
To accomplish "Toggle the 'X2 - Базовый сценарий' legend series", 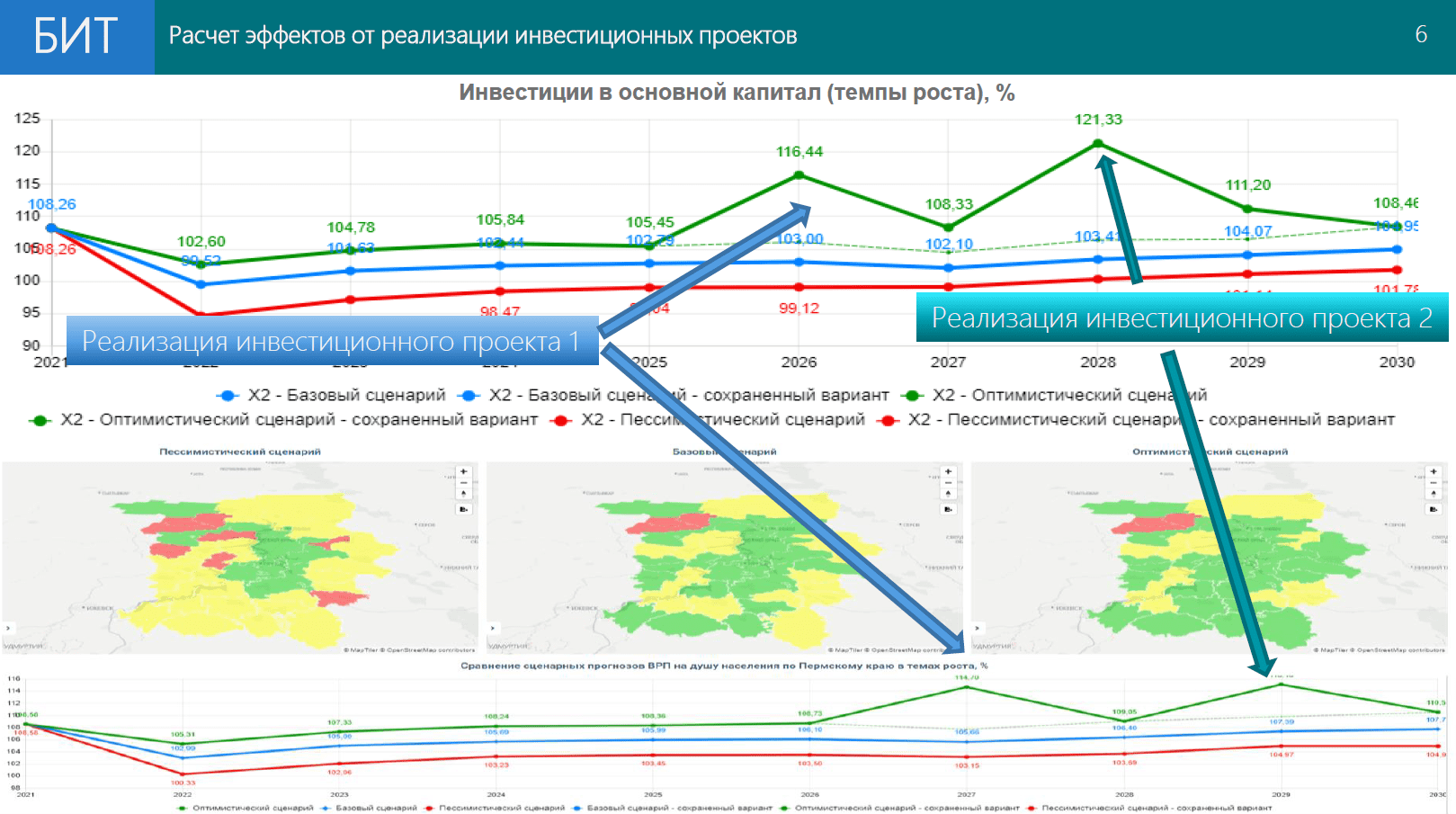I will (331, 395).
